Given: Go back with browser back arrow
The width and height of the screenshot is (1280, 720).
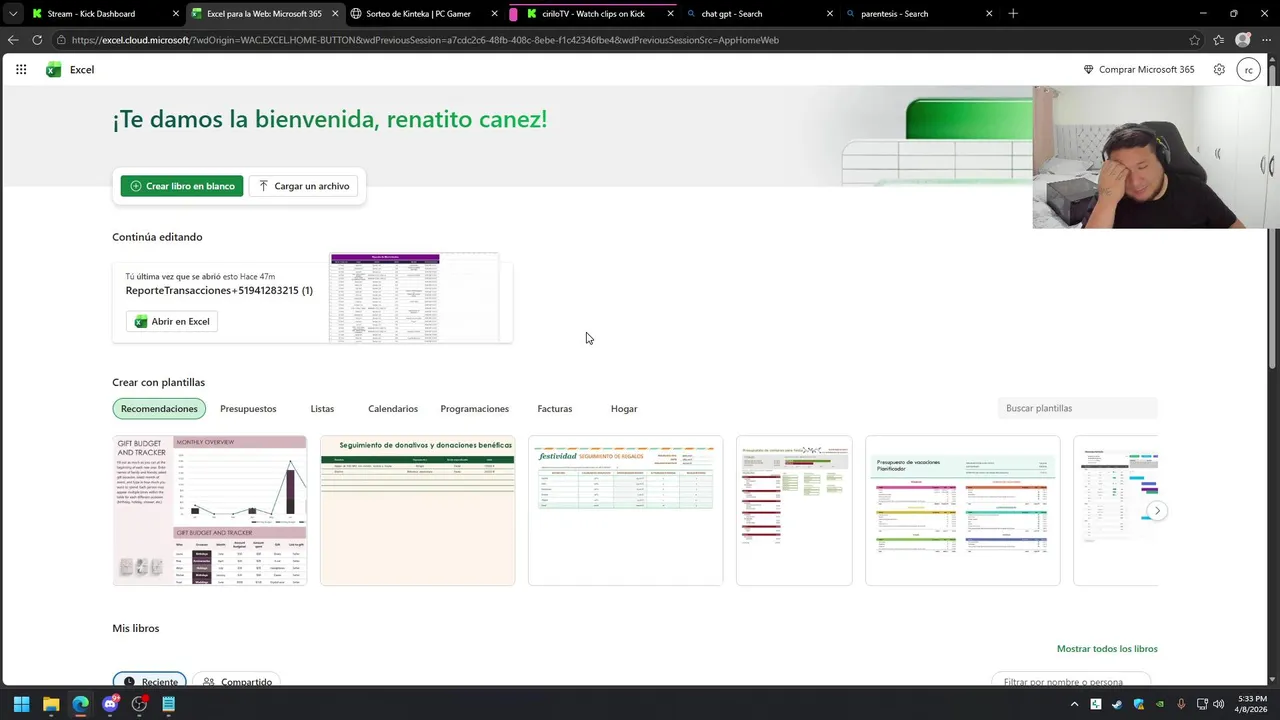Looking at the screenshot, I should pos(13,40).
